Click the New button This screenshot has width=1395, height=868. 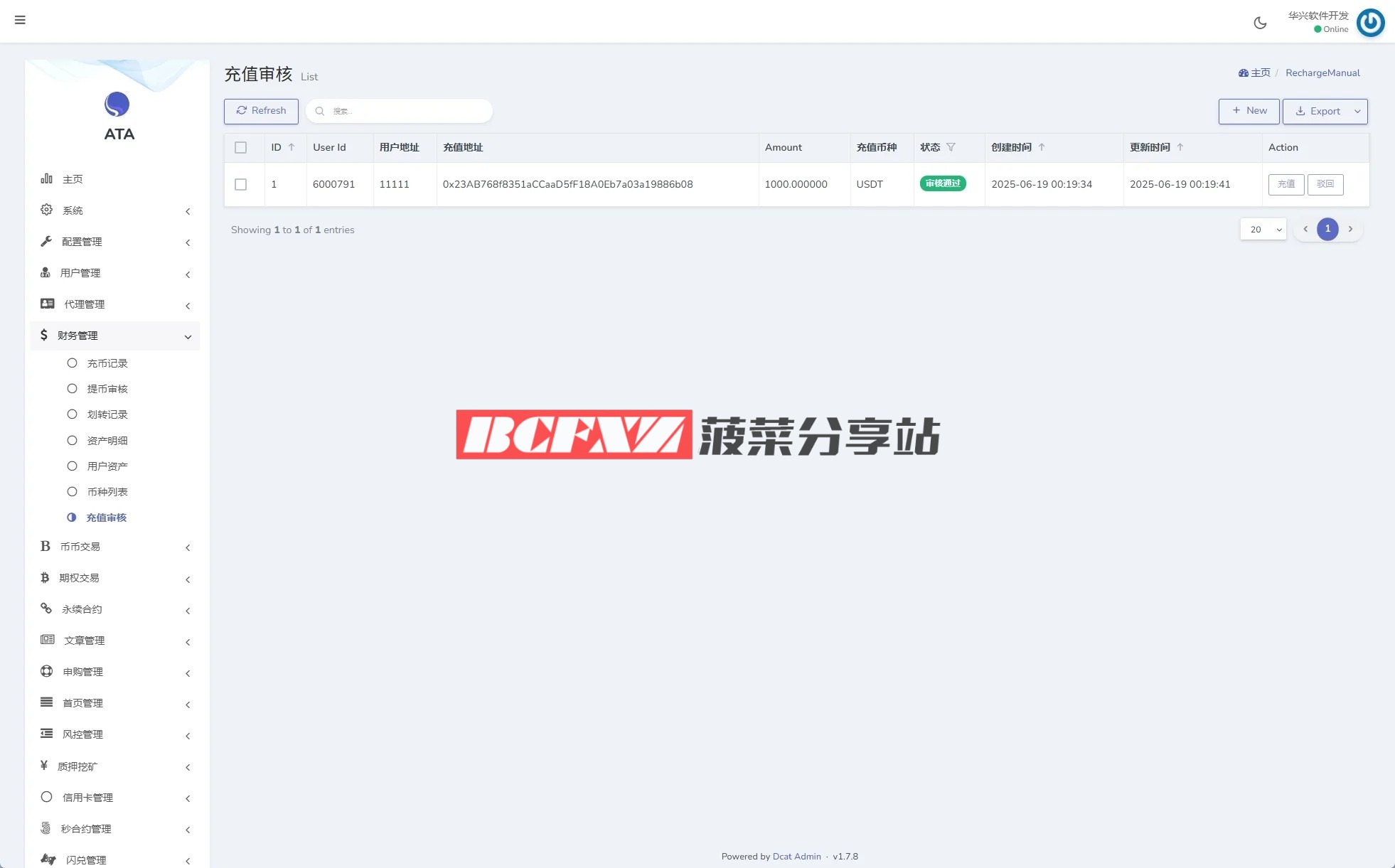1249,111
